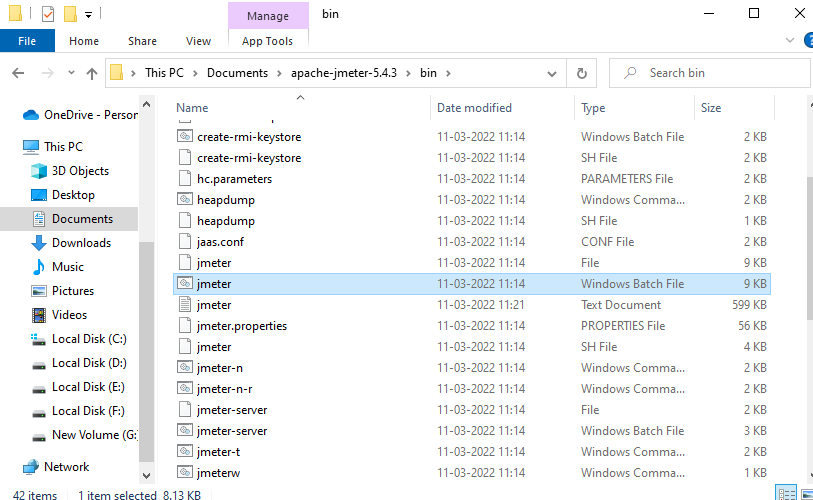Open Music folder in sidebar
Viewport: 813px width, 500px height.
click(57, 267)
